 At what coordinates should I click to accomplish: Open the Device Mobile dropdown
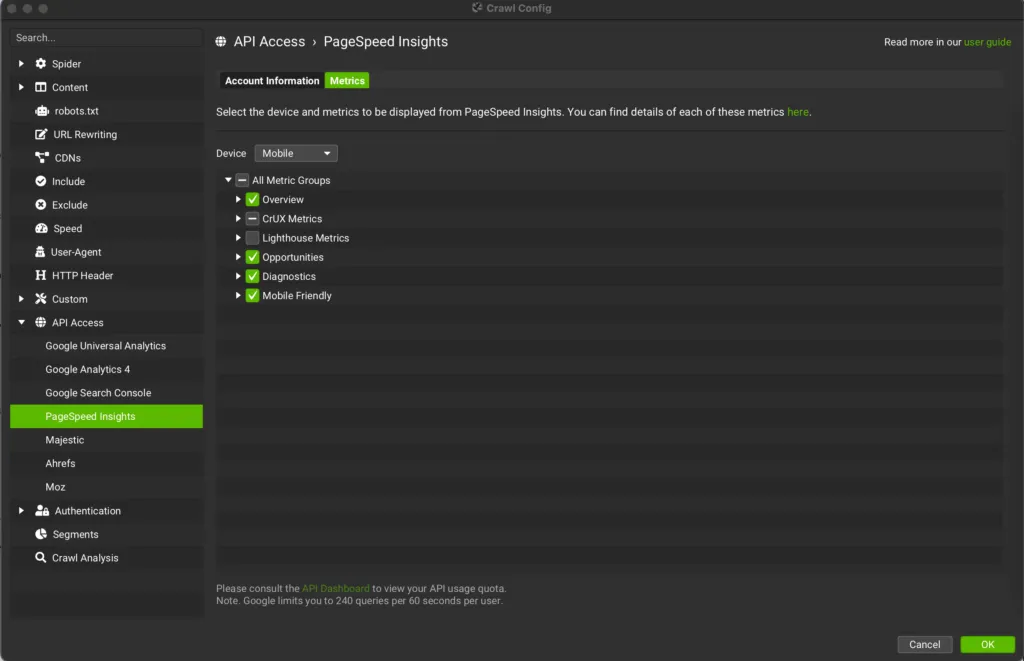click(x=296, y=153)
